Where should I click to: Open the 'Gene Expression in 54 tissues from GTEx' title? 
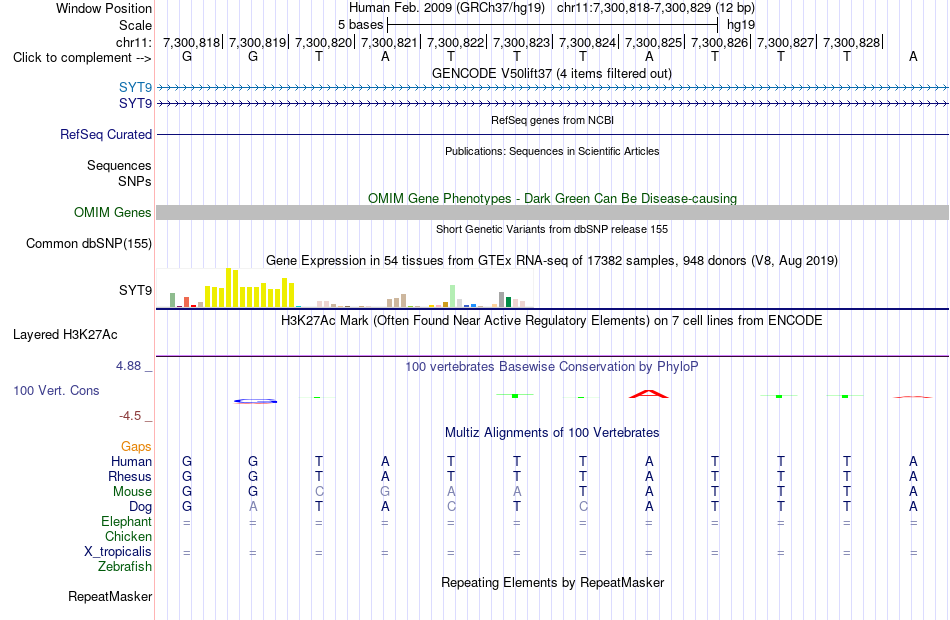pyautogui.click(x=552, y=261)
